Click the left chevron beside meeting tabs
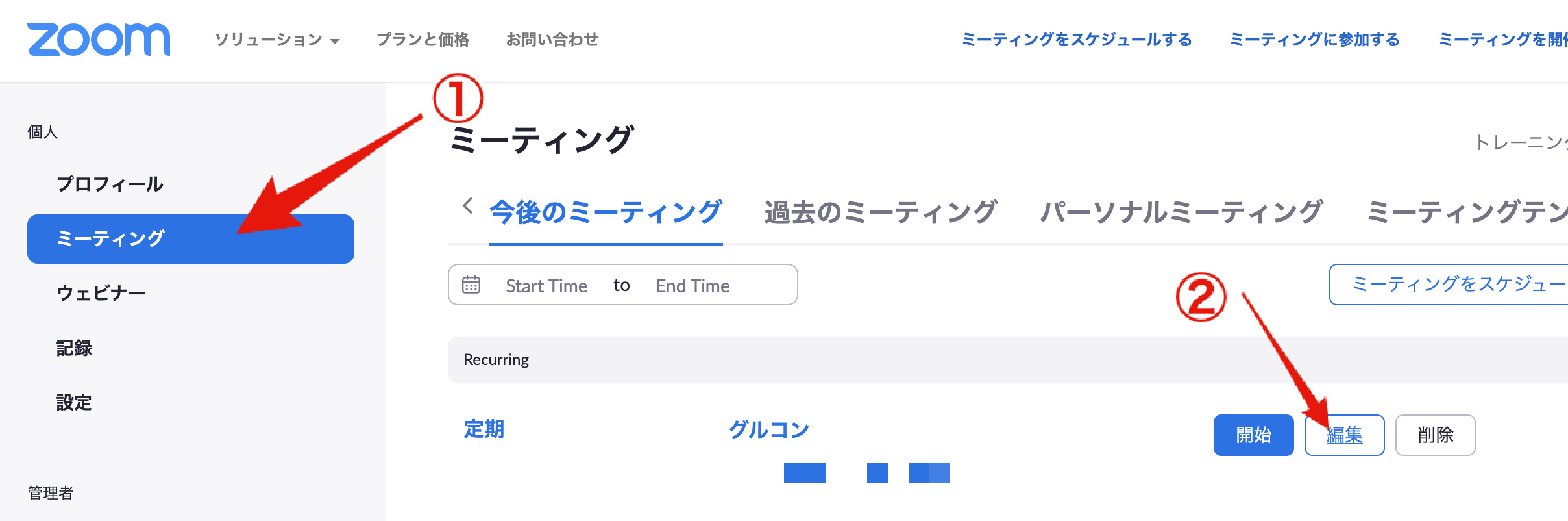This screenshot has width=1568, height=521. [467, 206]
